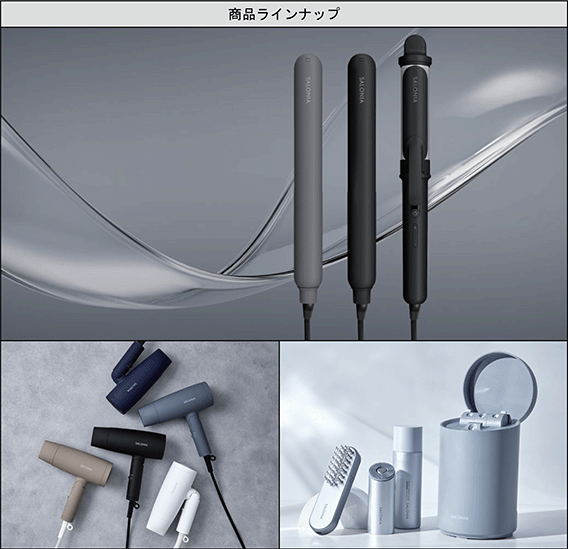Image resolution: width=568 pixels, height=549 pixels.
Task: Click the 商品ラインナップ header banner
Action: click(x=284, y=14)
